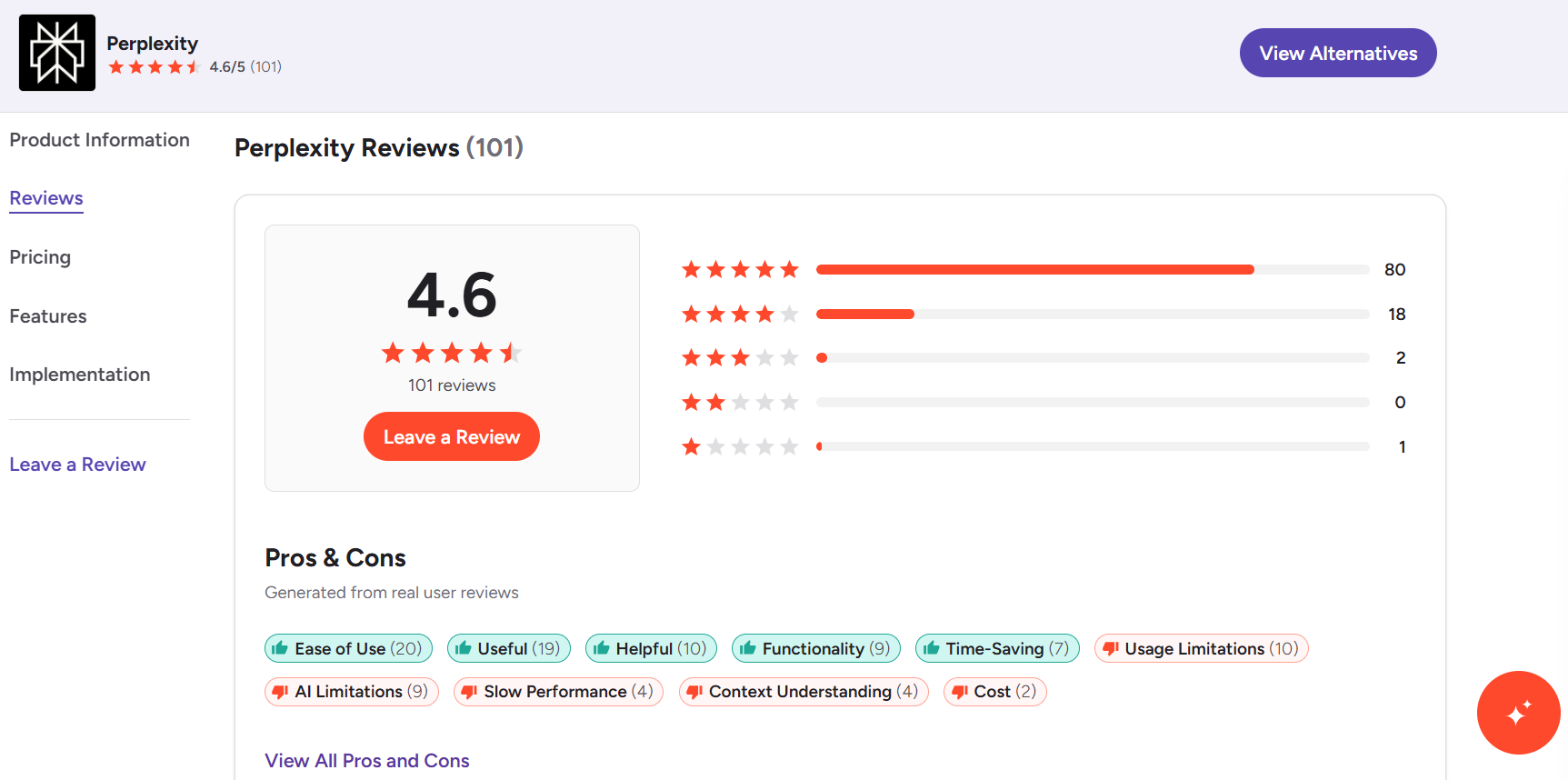Image resolution: width=1568 pixels, height=780 pixels.
Task: Open View All Pros and Cons link
Action: 367,761
